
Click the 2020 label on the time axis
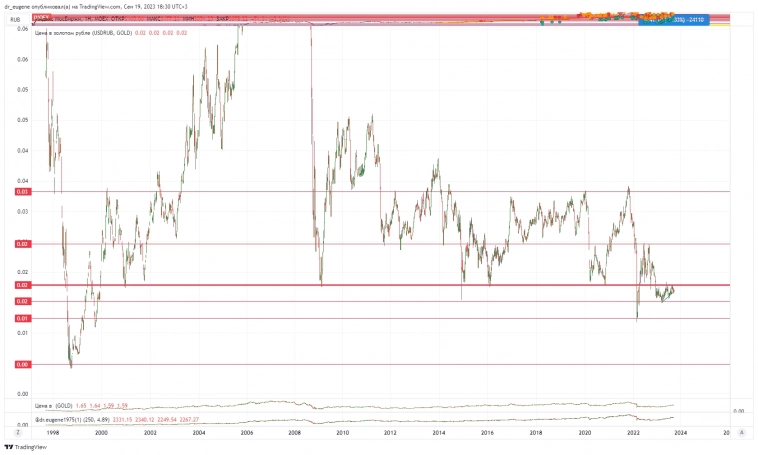tap(584, 433)
